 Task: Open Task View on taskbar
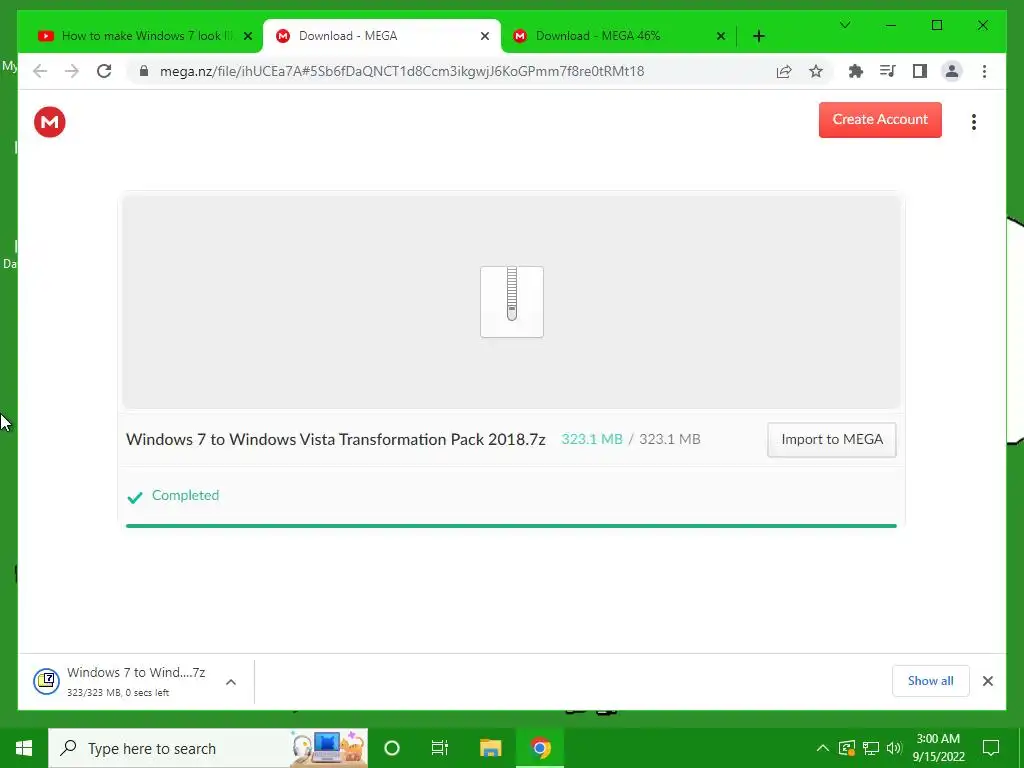click(x=440, y=748)
